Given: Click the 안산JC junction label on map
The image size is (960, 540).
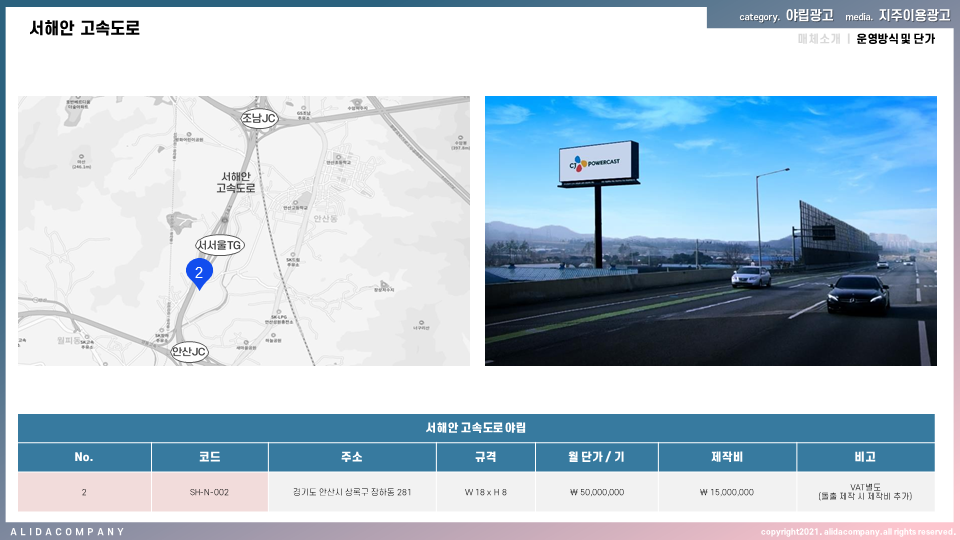Looking at the screenshot, I should pyautogui.click(x=188, y=352).
